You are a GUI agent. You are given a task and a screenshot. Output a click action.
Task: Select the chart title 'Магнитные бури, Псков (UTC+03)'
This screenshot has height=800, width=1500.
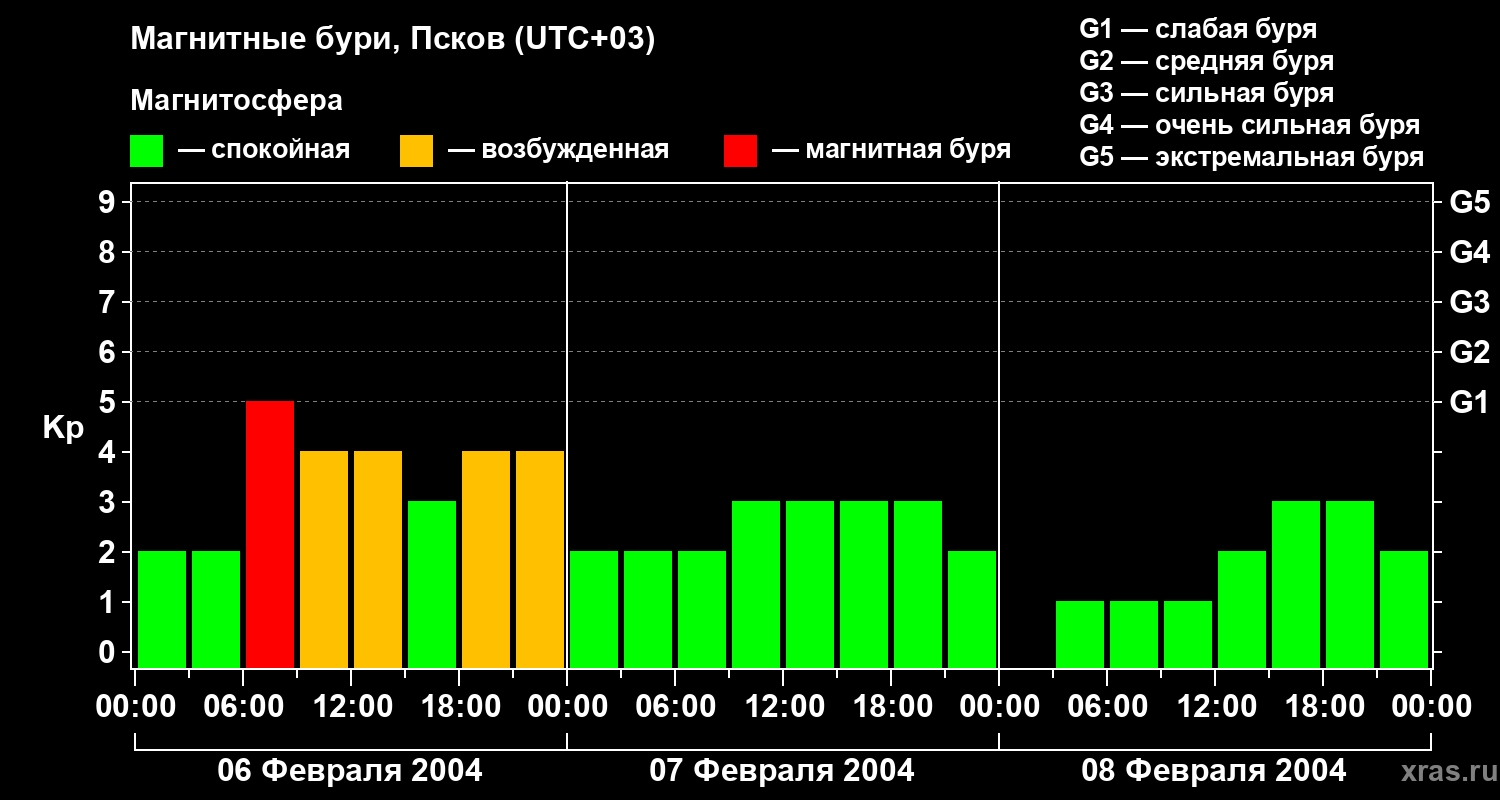click(x=393, y=40)
